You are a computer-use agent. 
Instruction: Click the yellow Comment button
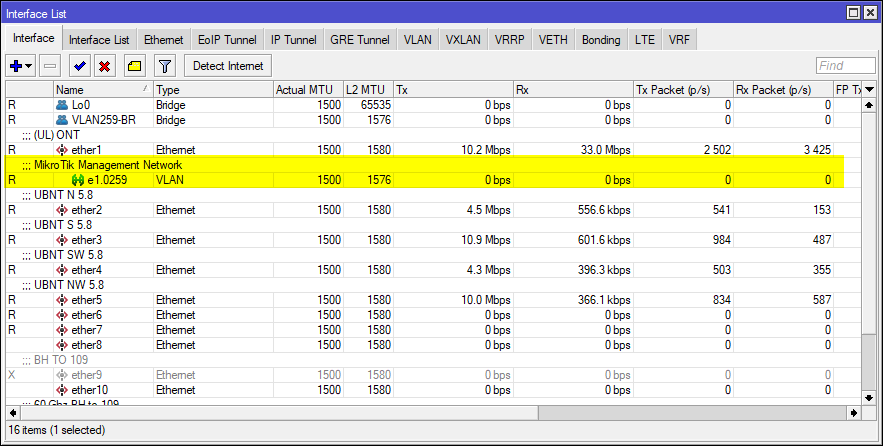pyautogui.click(x=134, y=66)
